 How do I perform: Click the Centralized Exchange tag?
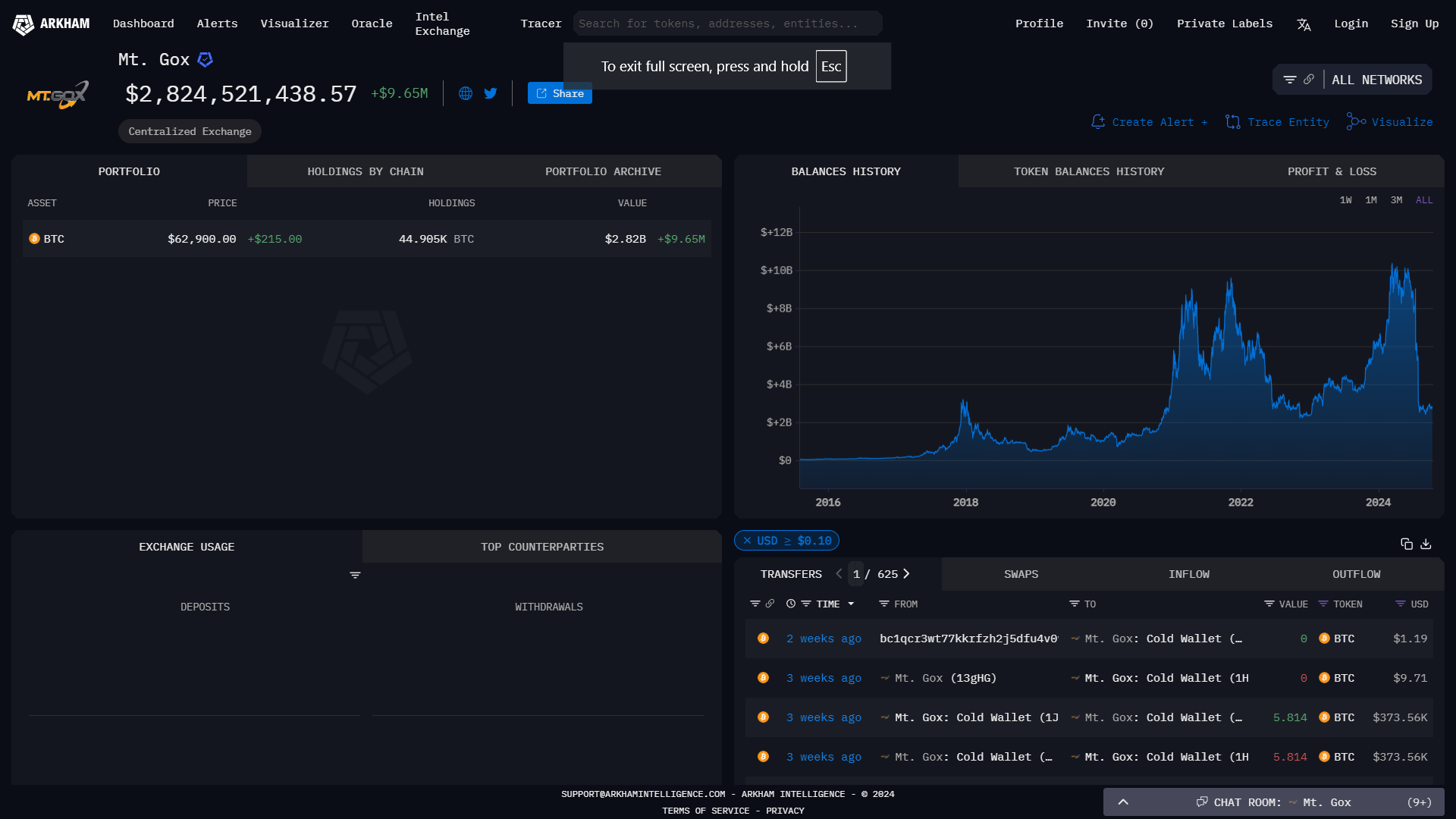[x=190, y=131]
